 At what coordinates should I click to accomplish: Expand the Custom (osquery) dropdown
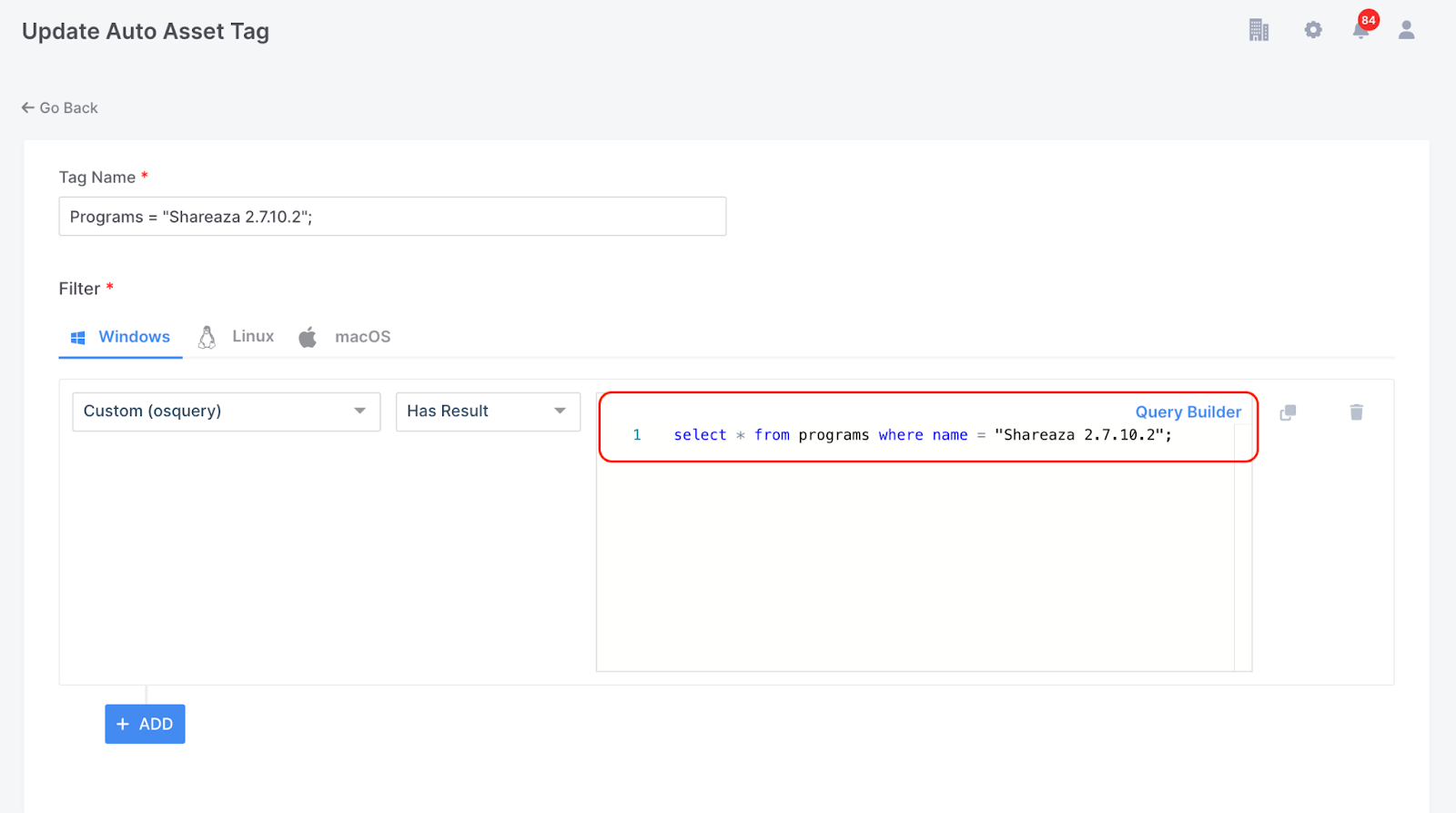coord(226,412)
